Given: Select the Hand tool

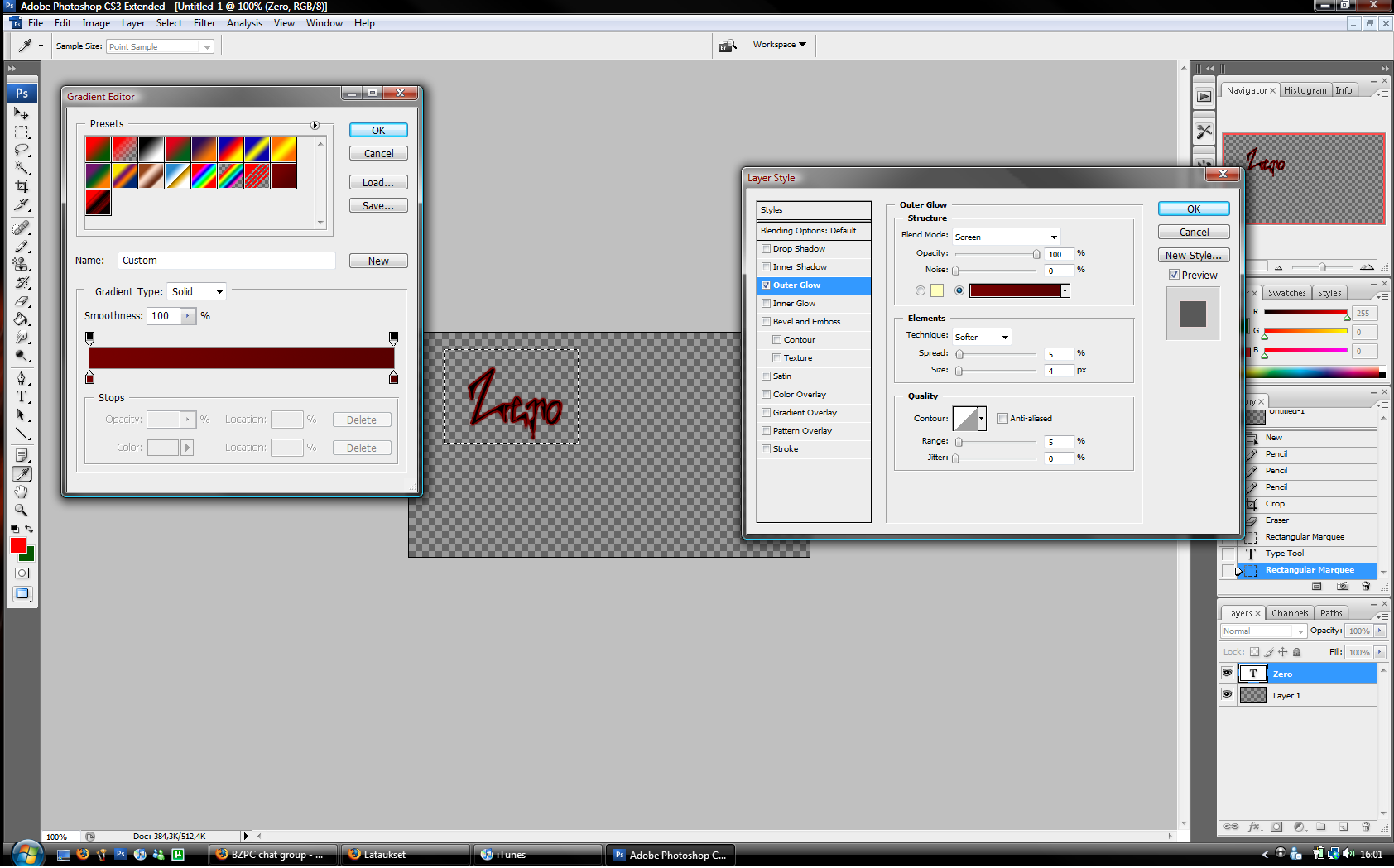Looking at the screenshot, I should [22, 492].
